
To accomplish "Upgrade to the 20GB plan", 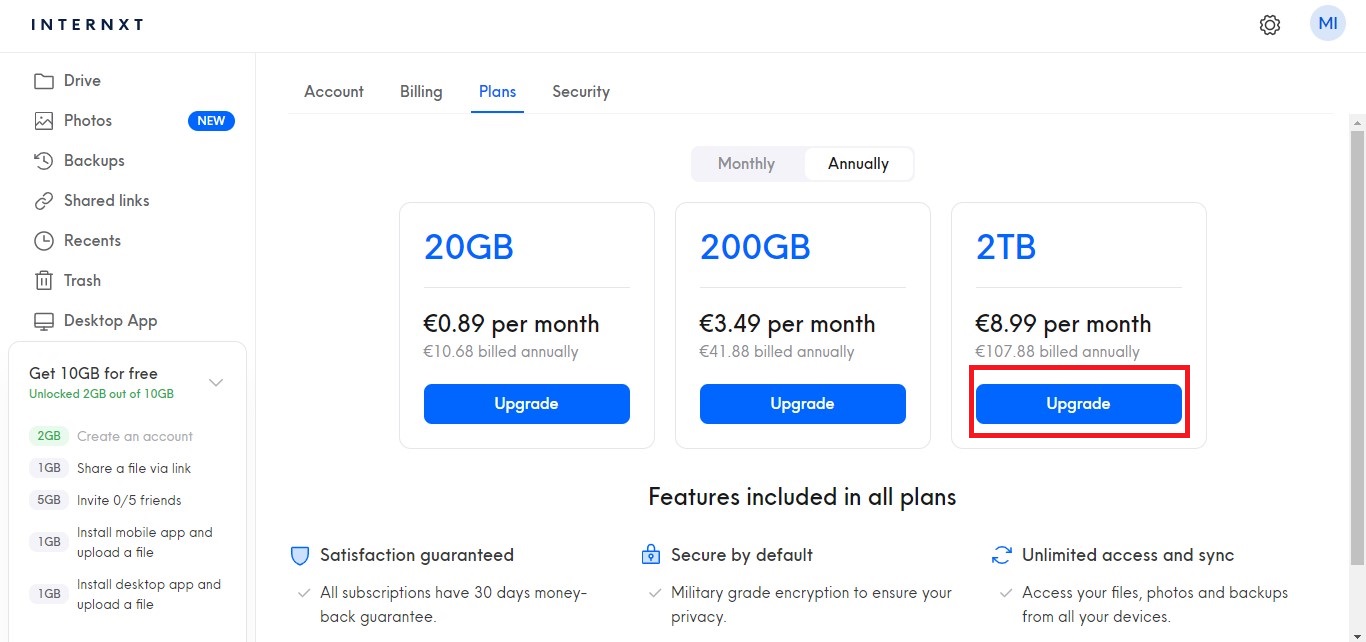I will pos(527,404).
